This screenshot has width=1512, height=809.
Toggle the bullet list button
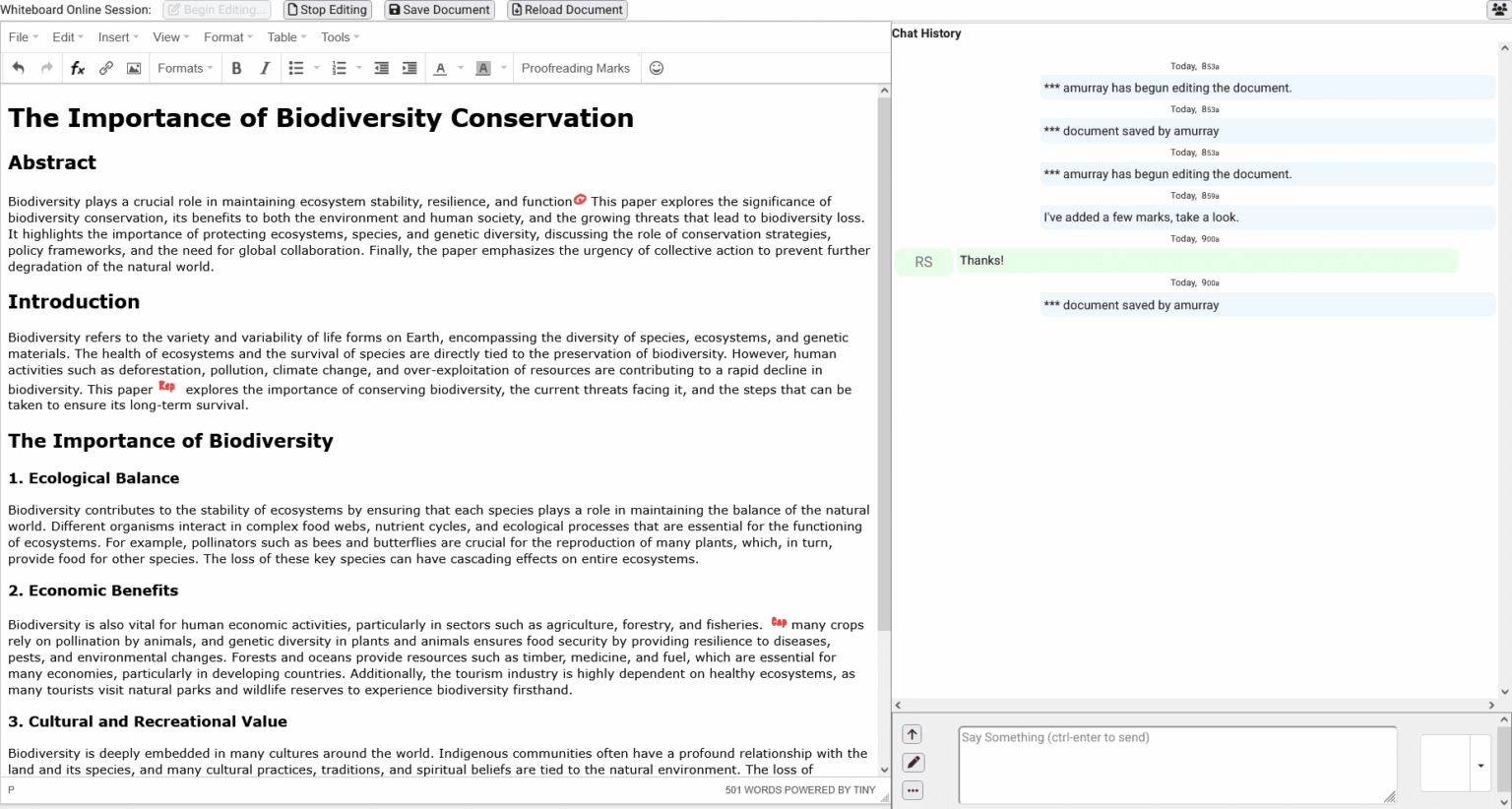point(295,68)
